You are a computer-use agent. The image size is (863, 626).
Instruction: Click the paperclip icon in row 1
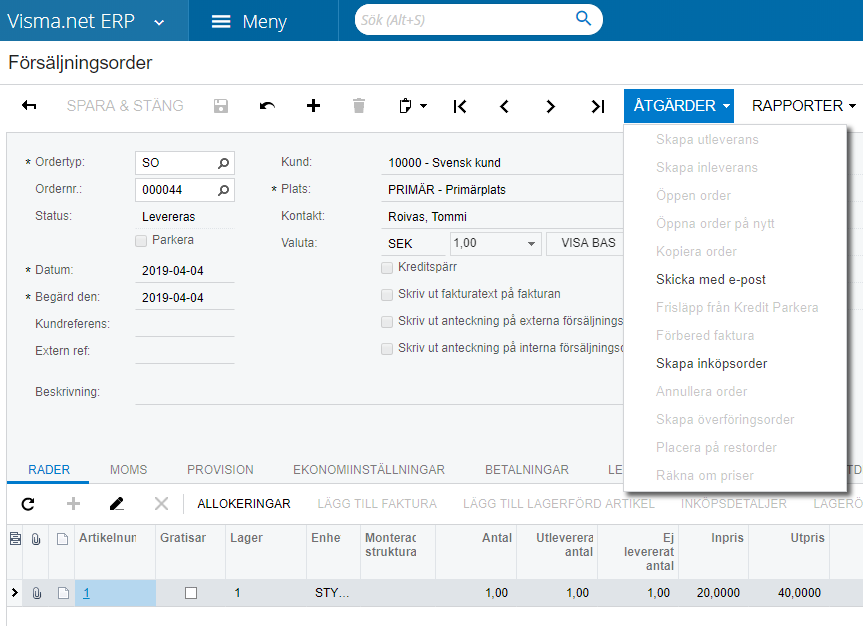(36, 593)
